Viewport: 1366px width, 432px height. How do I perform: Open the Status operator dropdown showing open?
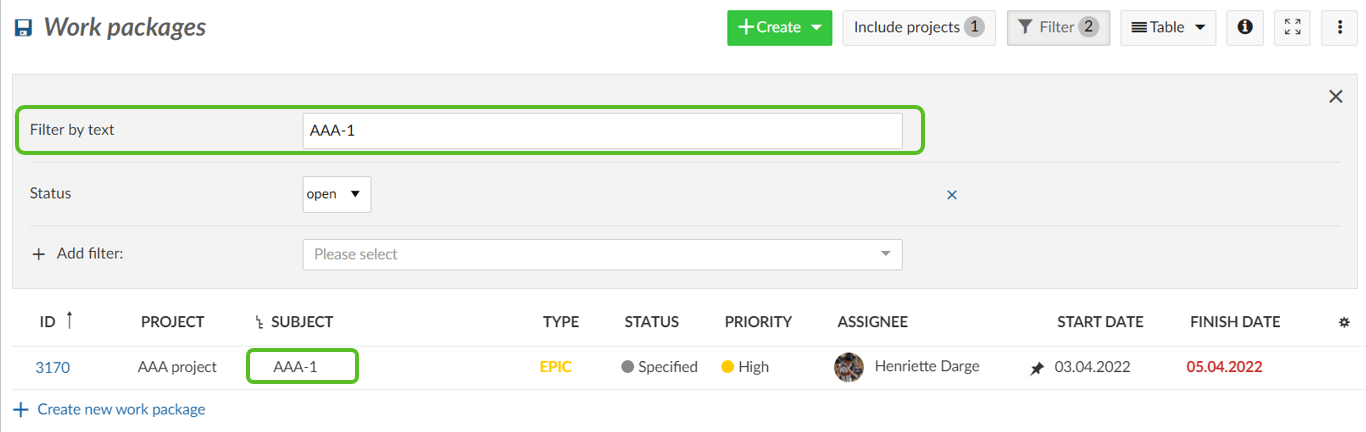pyautogui.click(x=337, y=194)
